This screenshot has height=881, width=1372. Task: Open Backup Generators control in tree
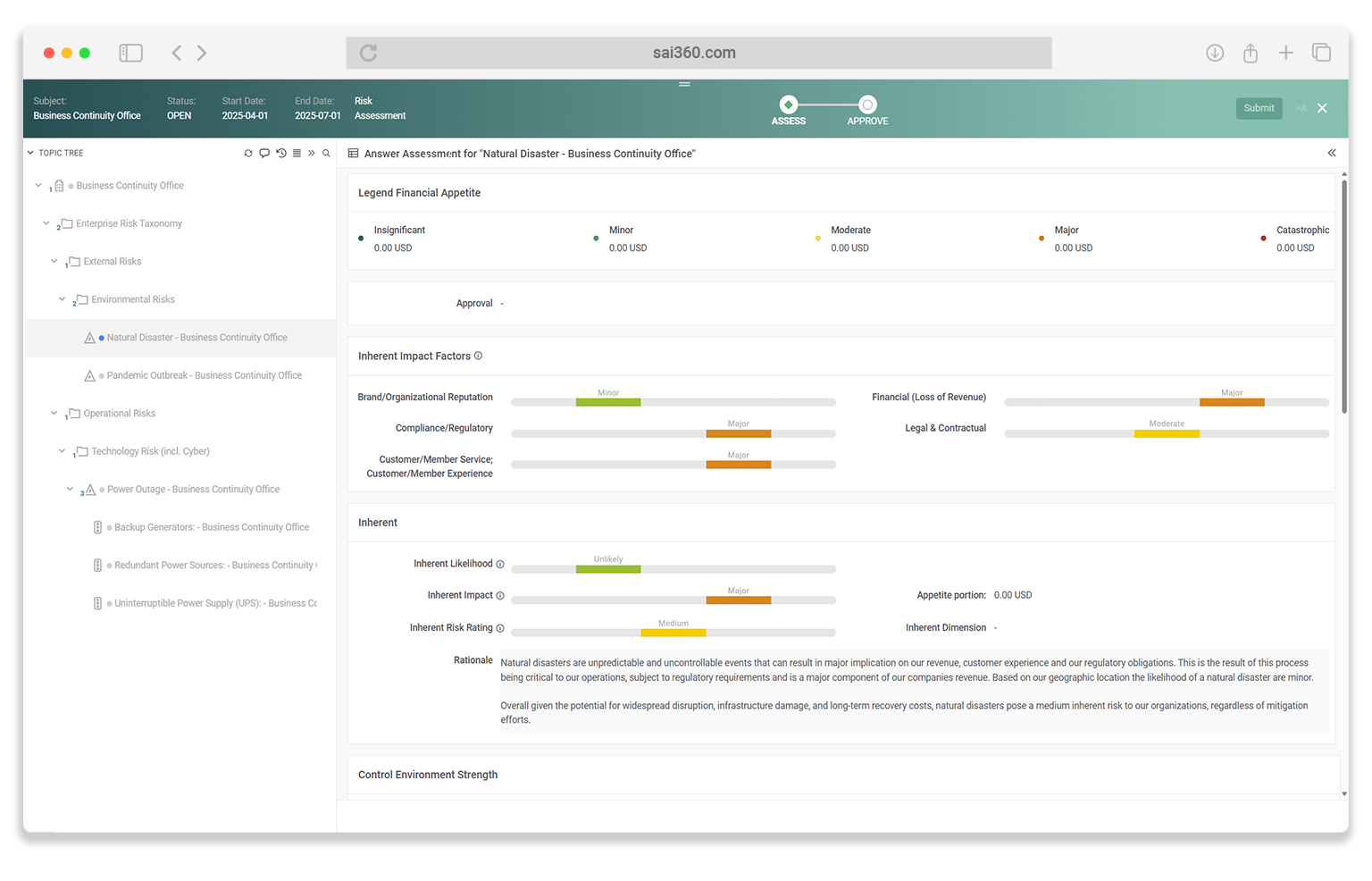[x=211, y=528]
